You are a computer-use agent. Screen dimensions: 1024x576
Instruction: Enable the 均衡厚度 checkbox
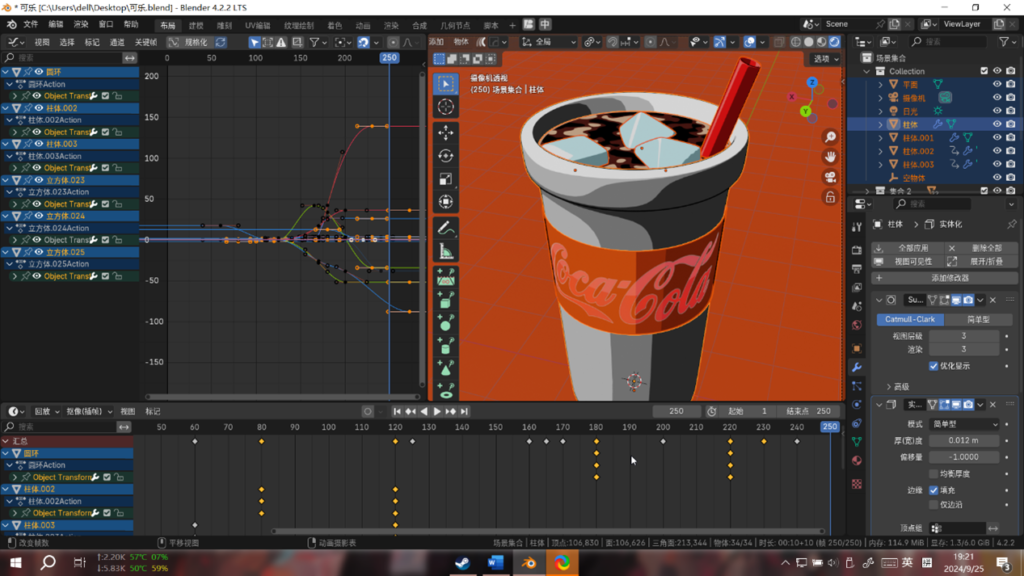coord(934,474)
